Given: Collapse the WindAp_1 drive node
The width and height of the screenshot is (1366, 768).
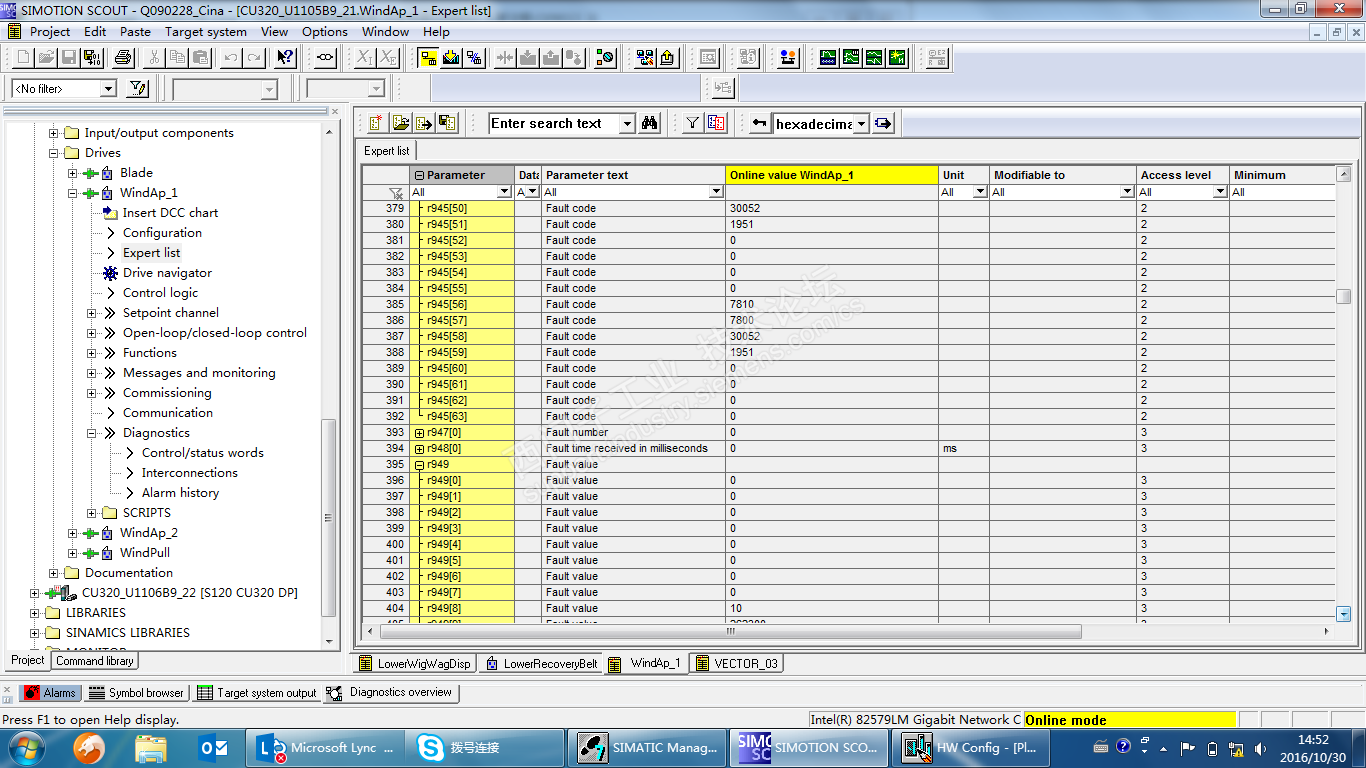Looking at the screenshot, I should (73, 193).
